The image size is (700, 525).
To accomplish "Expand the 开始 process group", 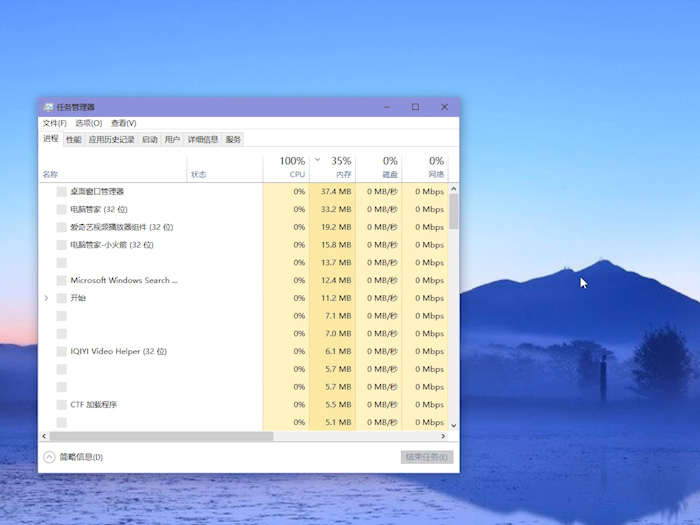I will pyautogui.click(x=46, y=298).
